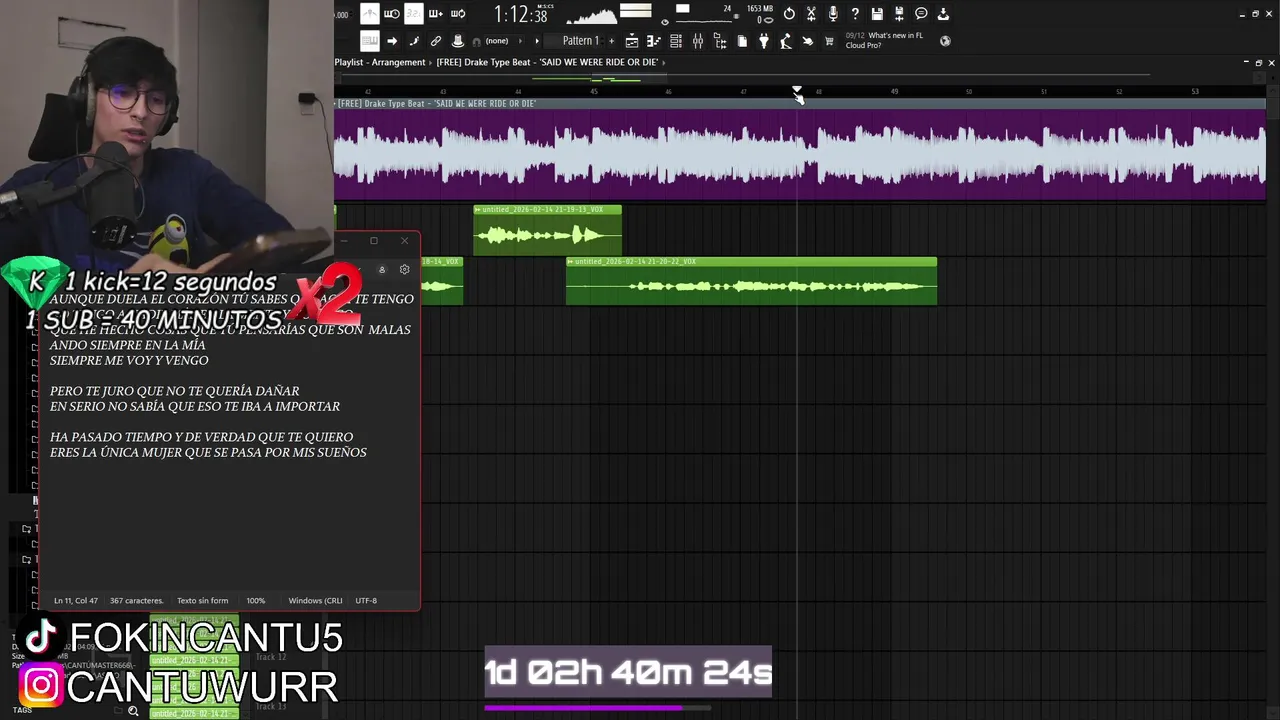Click the export/download render icon
Screen dimensions: 1280x720
[943, 14]
